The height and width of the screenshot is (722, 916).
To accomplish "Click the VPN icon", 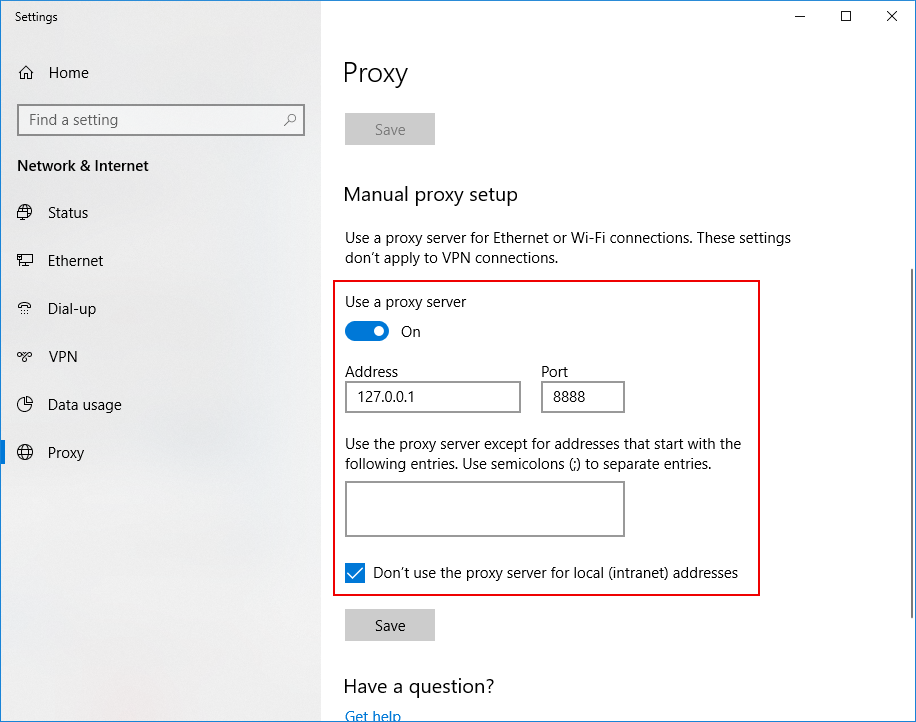I will [x=26, y=357].
